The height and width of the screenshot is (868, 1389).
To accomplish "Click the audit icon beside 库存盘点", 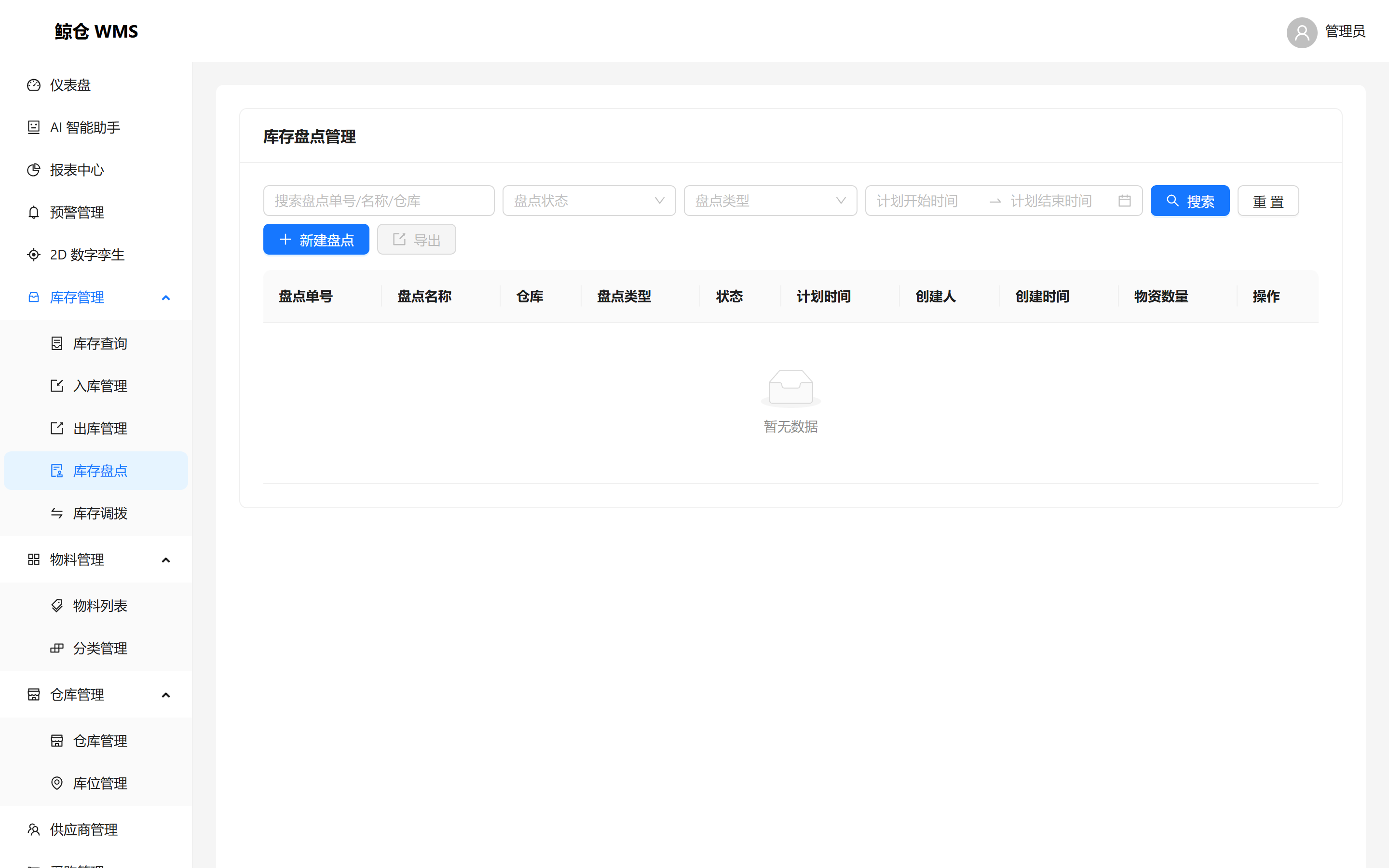I will [x=57, y=471].
